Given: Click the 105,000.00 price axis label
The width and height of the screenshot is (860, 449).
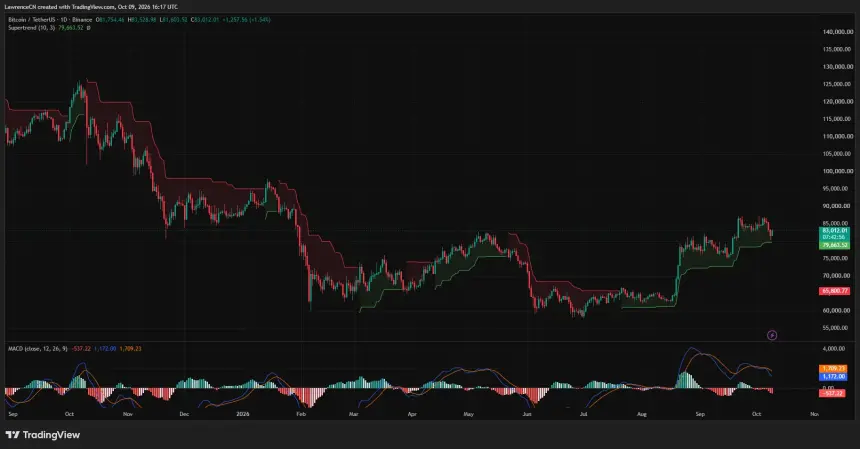Looking at the screenshot, I should point(838,154).
